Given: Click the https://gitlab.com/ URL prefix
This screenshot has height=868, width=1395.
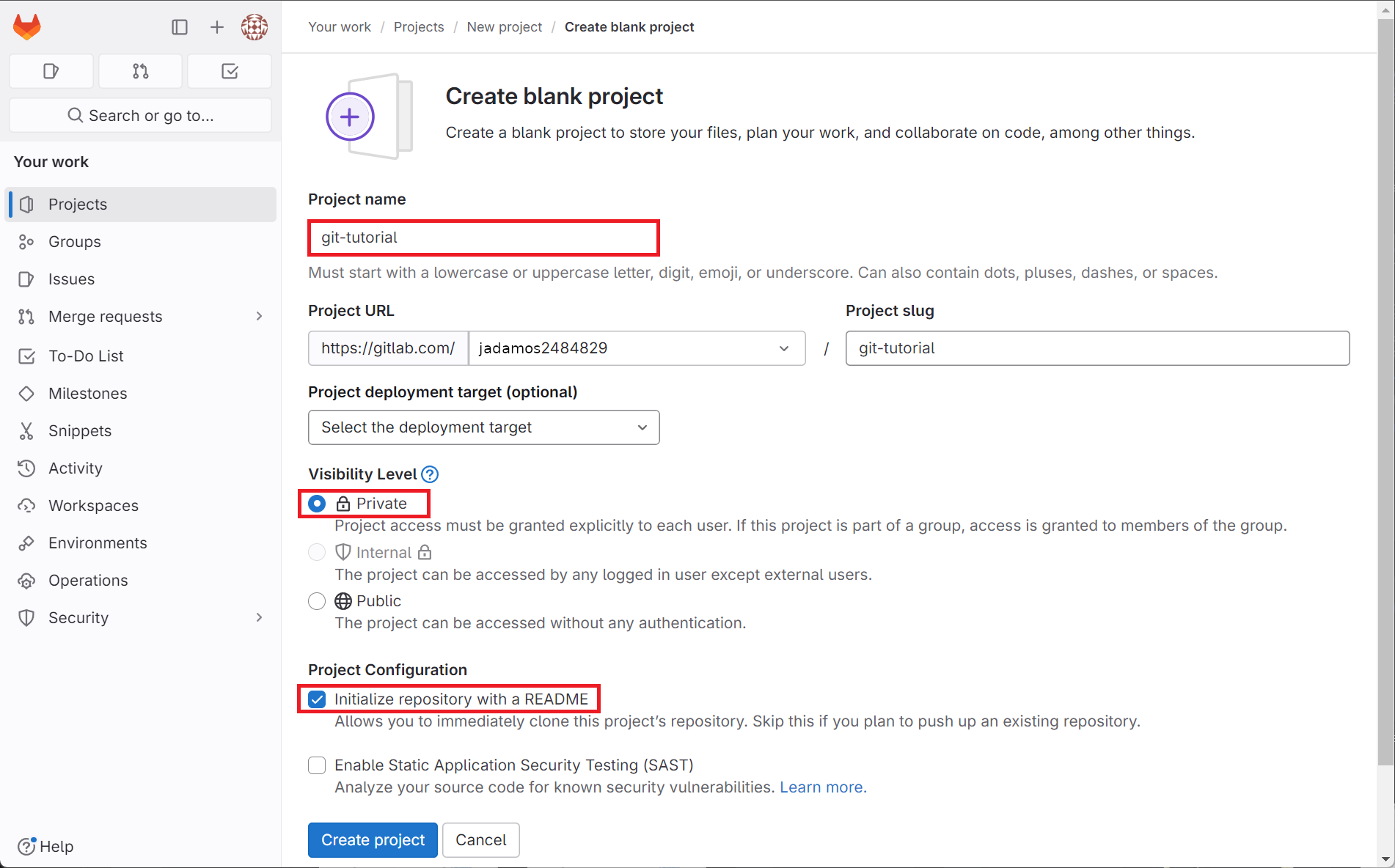Looking at the screenshot, I should tap(388, 348).
